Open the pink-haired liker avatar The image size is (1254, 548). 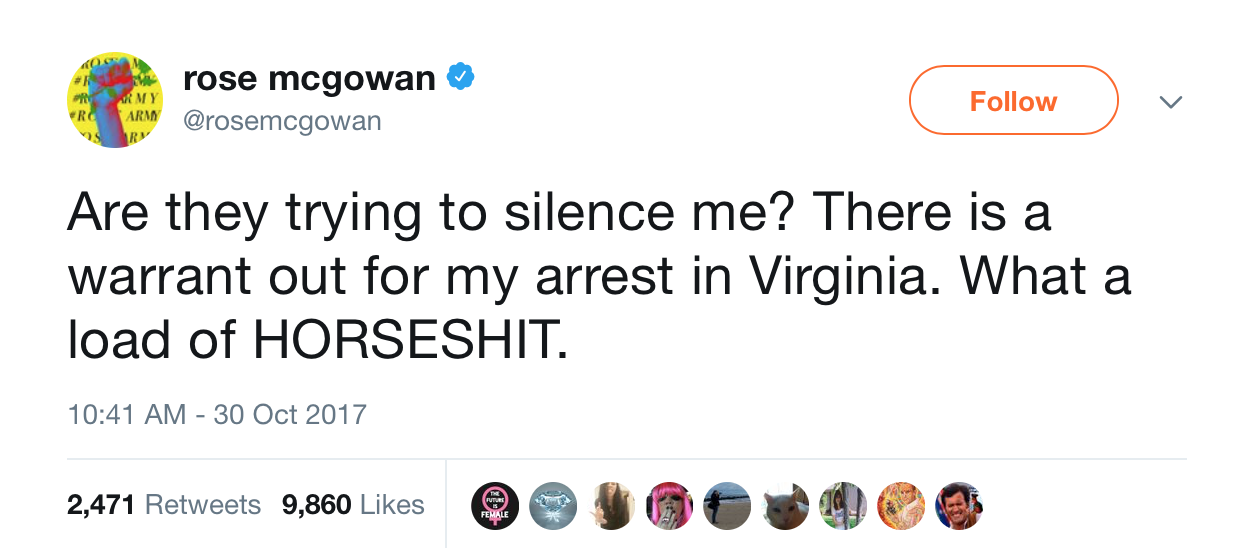pyautogui.click(x=669, y=505)
